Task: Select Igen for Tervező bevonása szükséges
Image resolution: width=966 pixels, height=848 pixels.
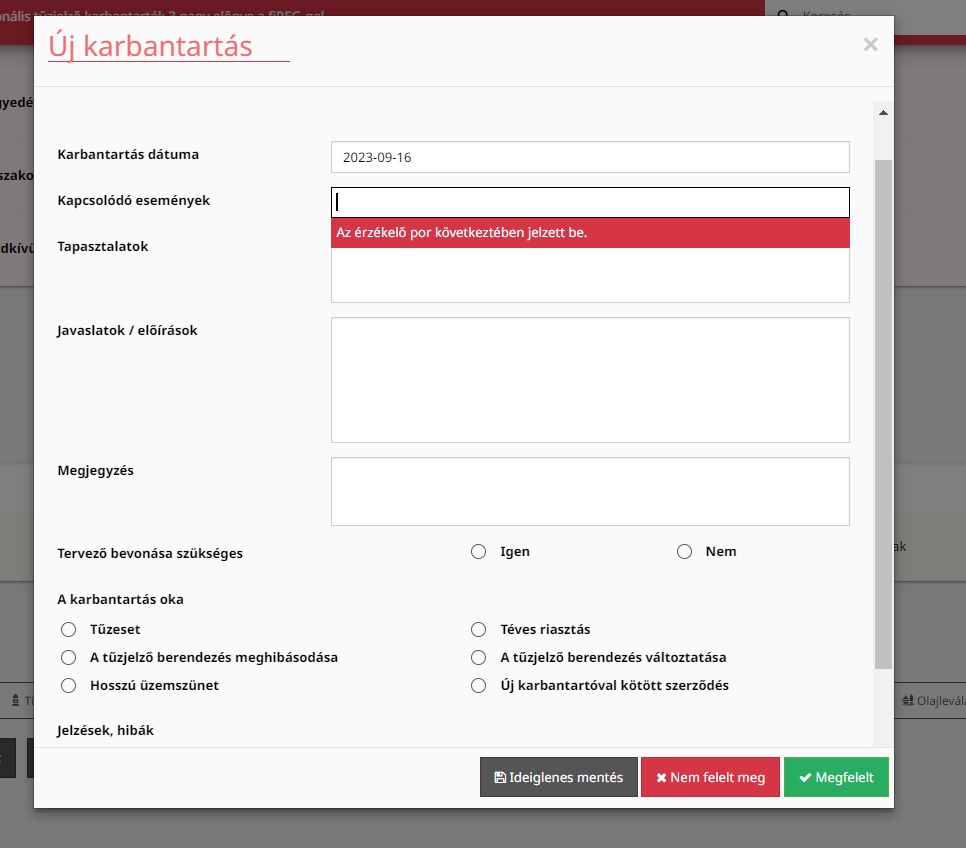Action: [479, 552]
